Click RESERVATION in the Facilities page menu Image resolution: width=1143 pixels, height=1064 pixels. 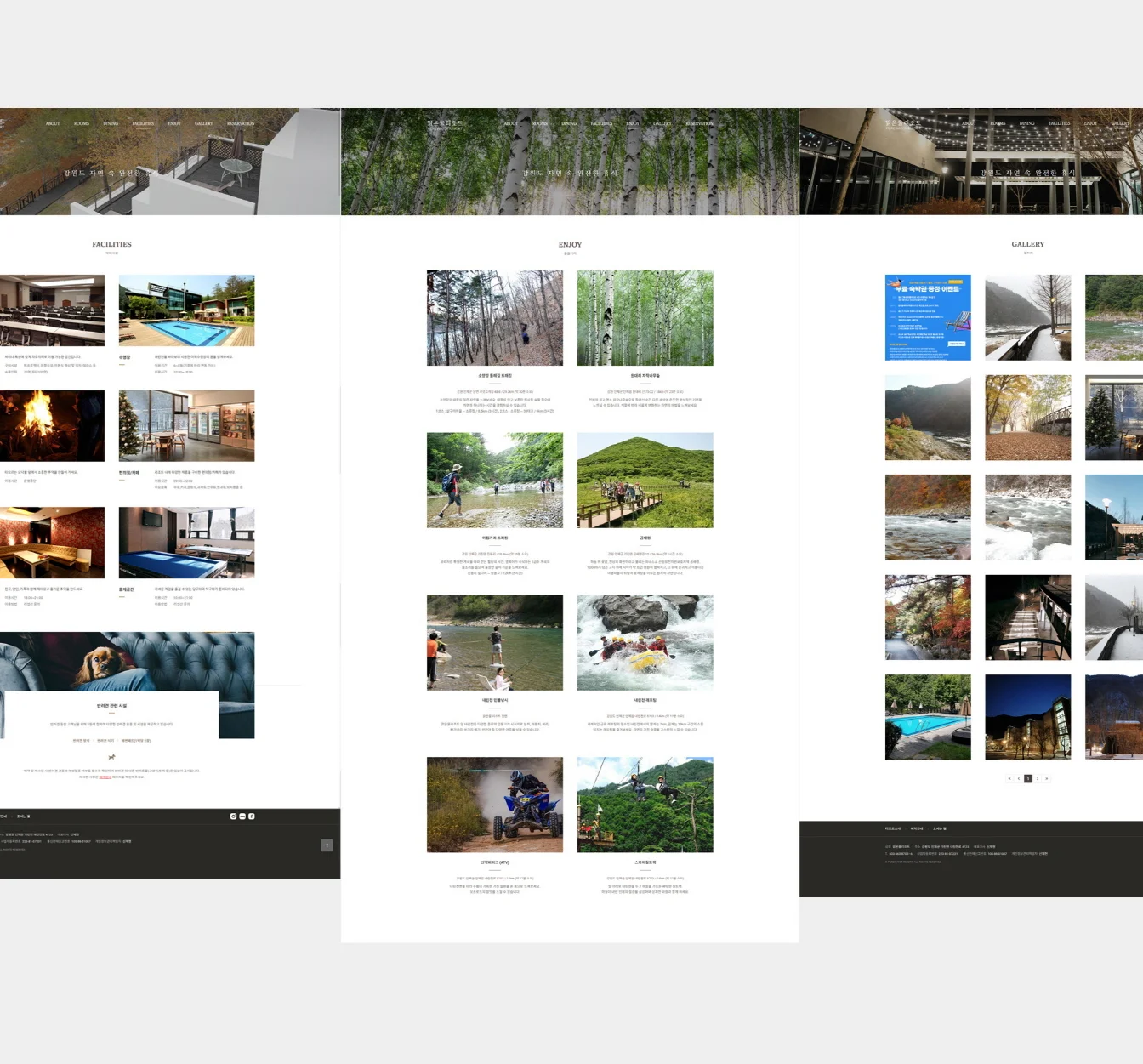241,123
